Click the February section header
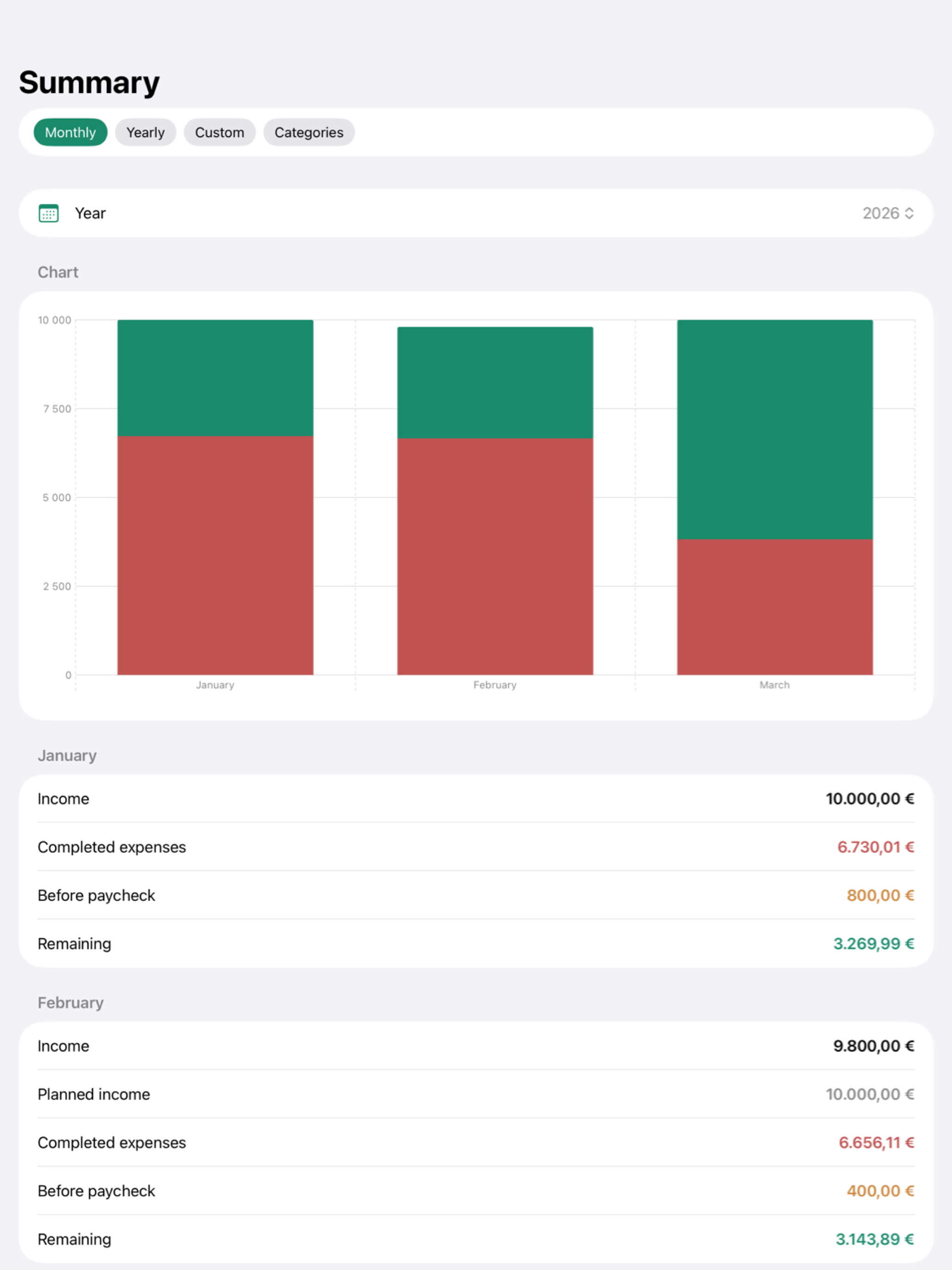The width and height of the screenshot is (952, 1270). [71, 1002]
